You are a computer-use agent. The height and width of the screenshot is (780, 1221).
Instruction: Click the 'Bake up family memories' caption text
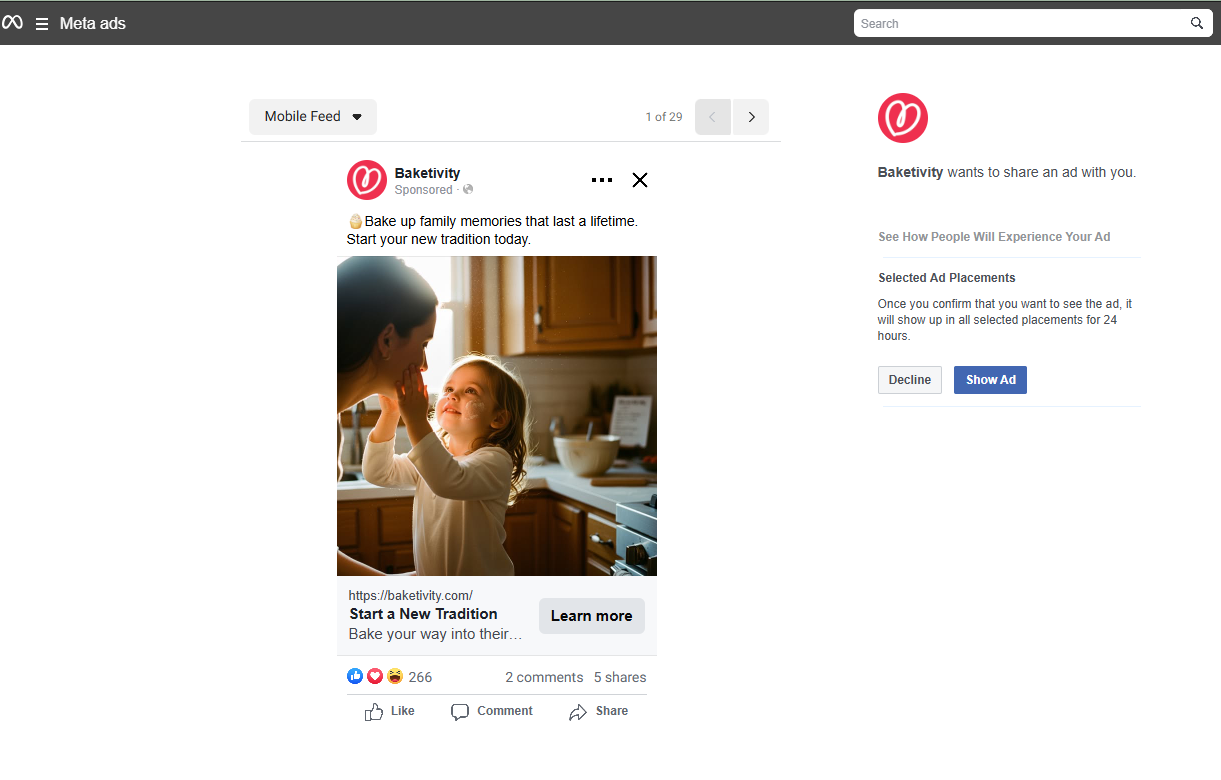coord(492,230)
